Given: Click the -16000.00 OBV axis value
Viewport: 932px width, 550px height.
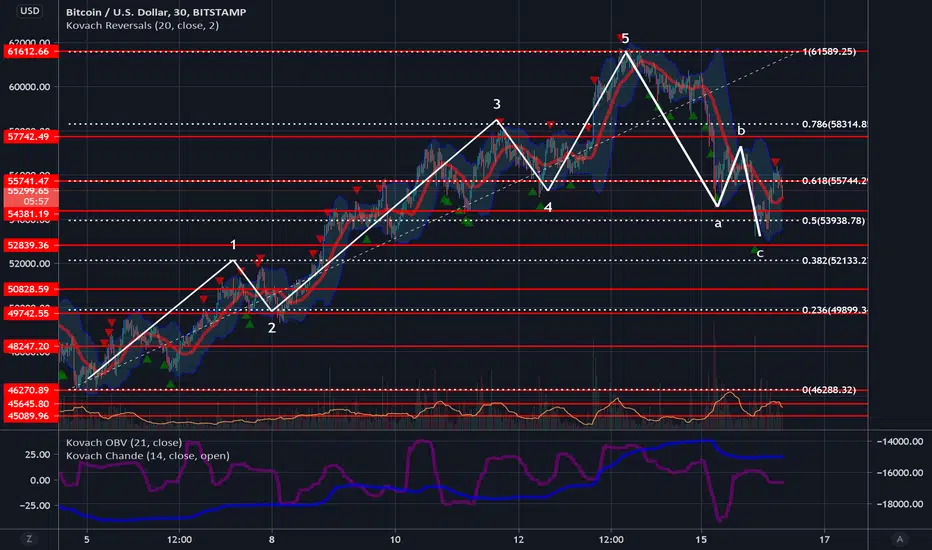Looking at the screenshot, I should [x=899, y=473].
